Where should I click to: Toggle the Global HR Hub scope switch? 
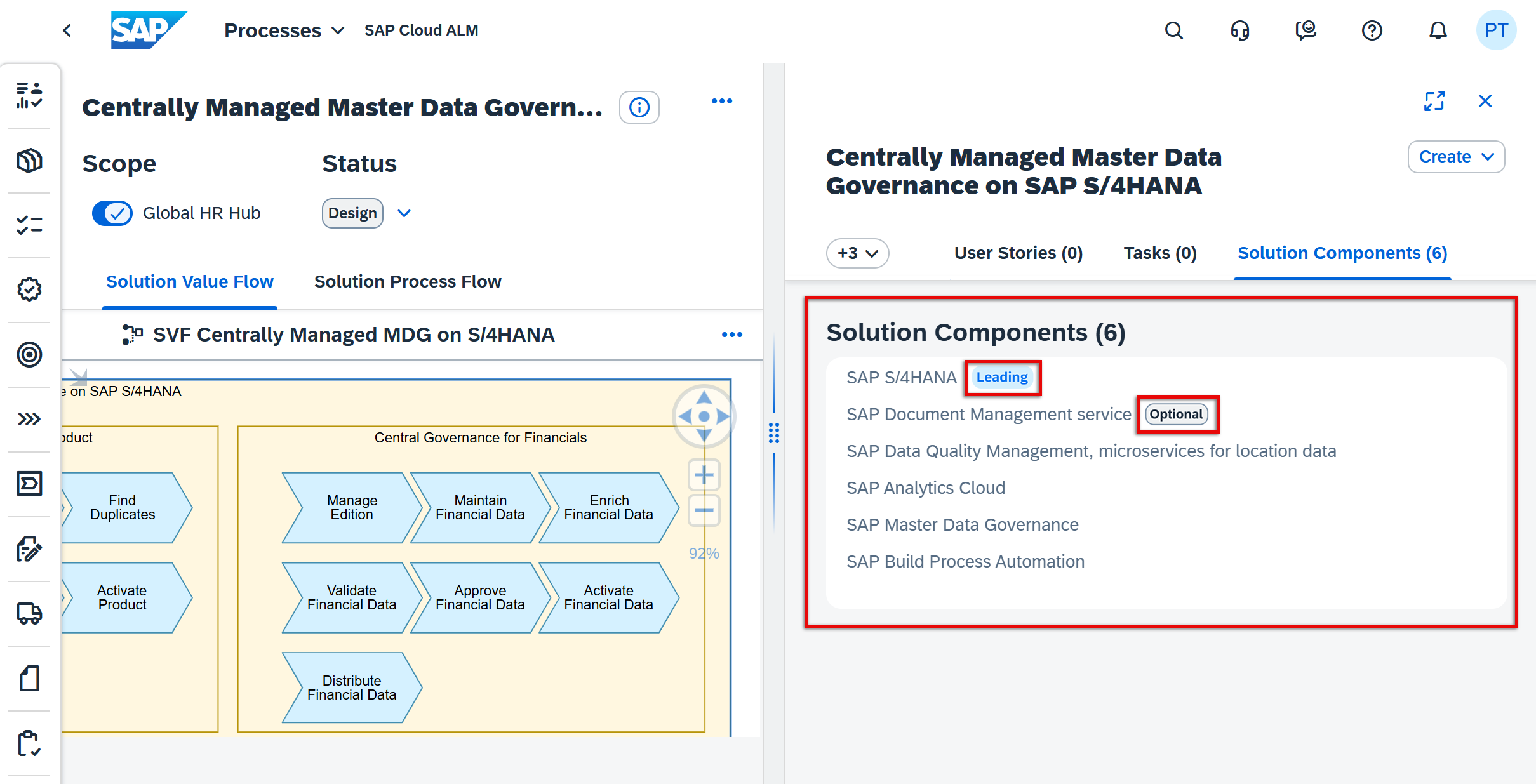tap(112, 213)
